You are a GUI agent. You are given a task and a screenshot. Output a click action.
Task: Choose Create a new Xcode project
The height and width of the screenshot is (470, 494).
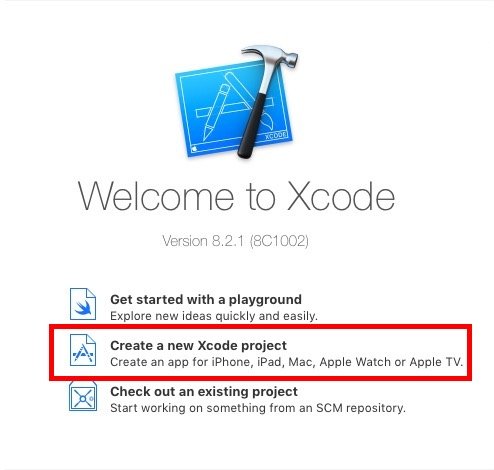pos(198,345)
